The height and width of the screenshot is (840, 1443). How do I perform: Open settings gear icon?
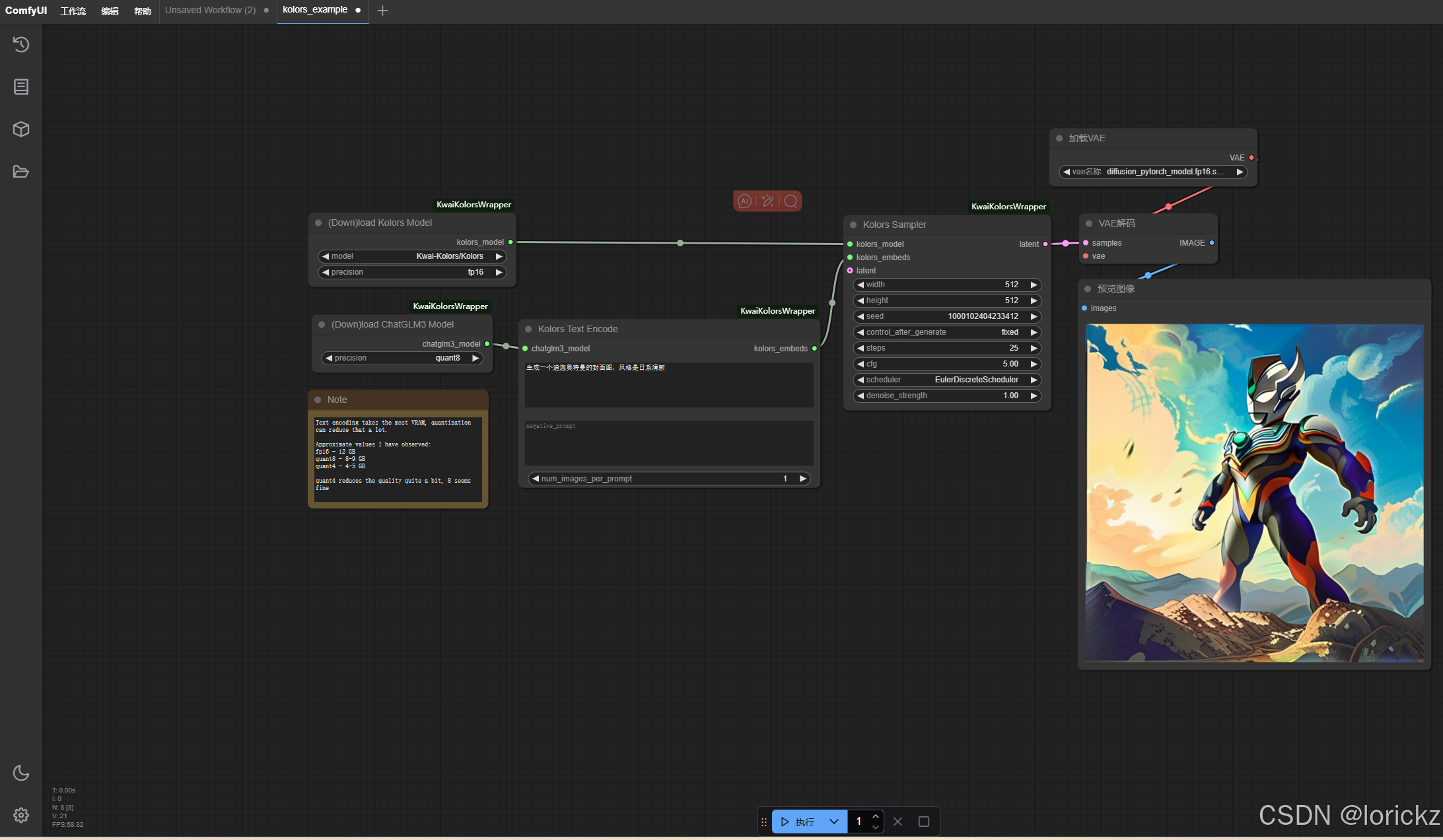(21, 815)
